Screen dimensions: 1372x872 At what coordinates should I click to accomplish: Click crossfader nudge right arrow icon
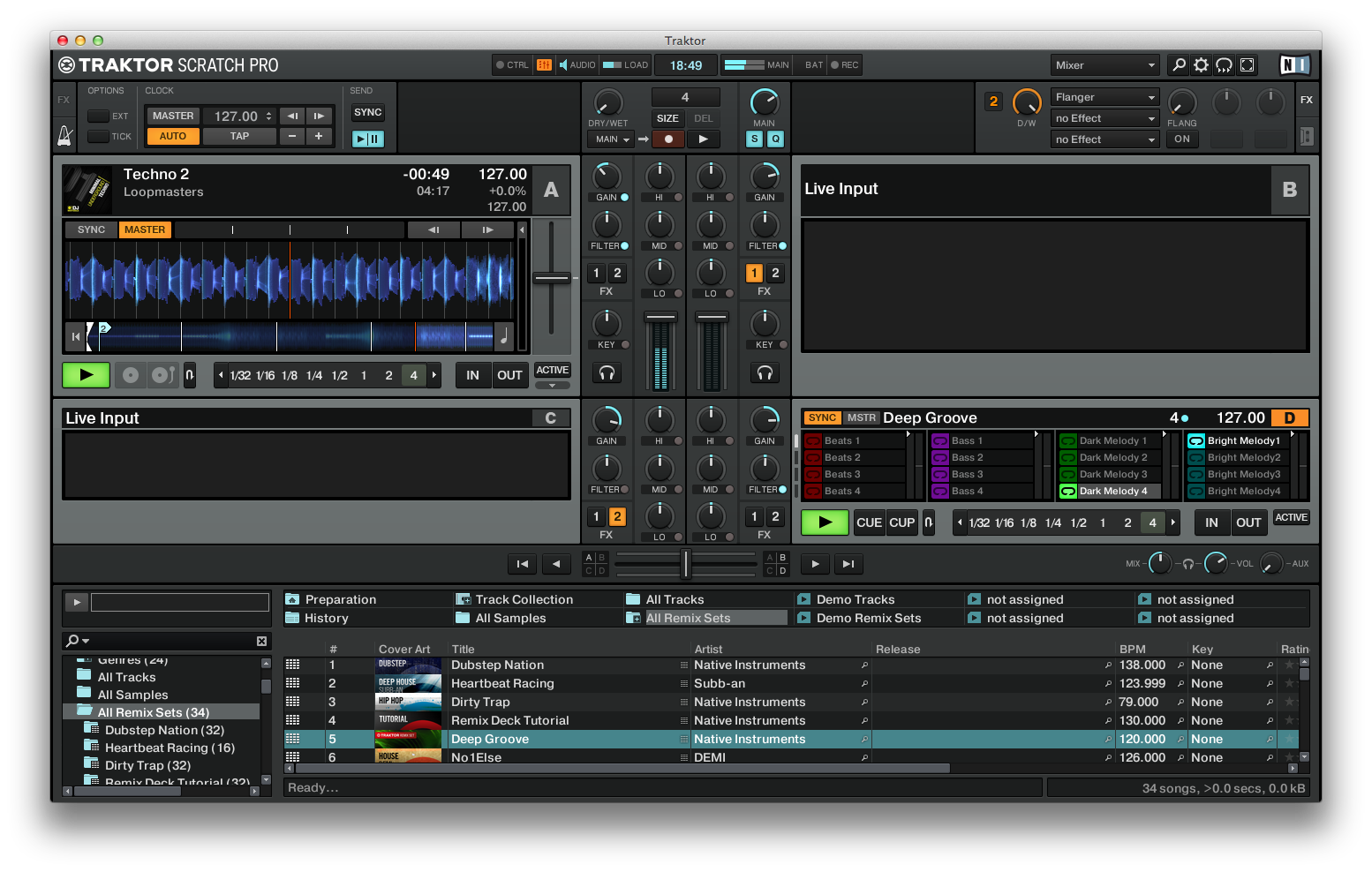point(815,564)
